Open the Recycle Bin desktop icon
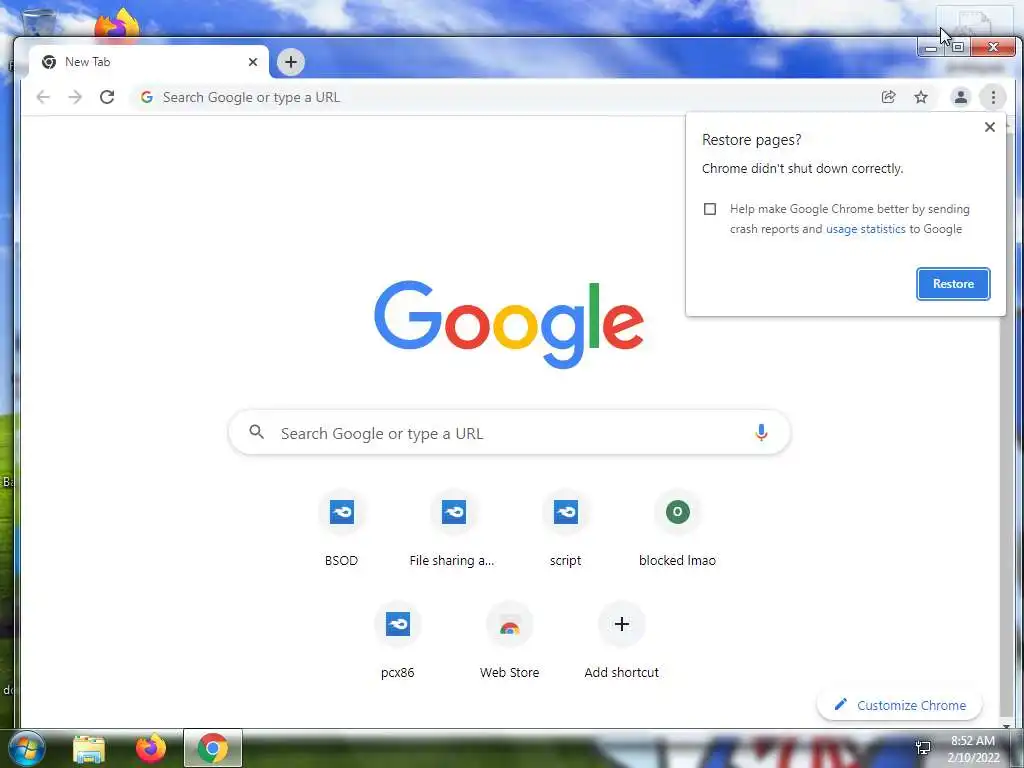Image resolution: width=1024 pixels, height=768 pixels. [38, 21]
